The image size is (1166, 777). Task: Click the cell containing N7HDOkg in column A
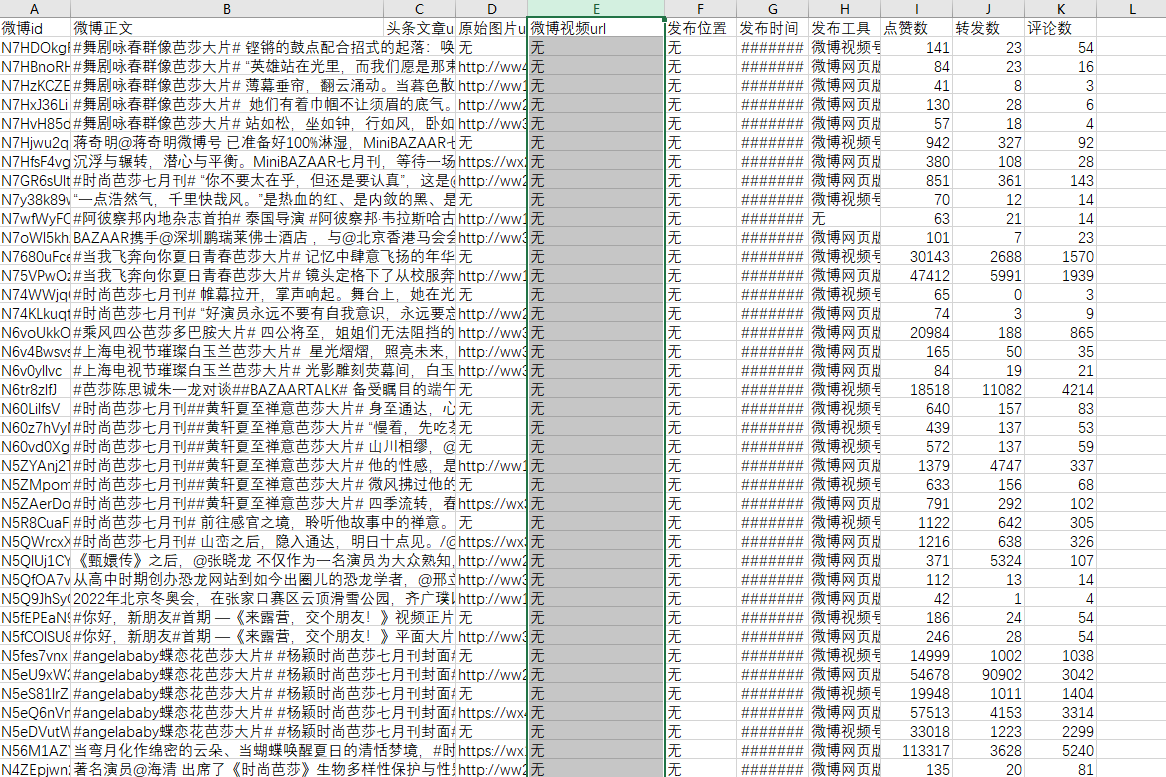pyautogui.click(x=34, y=47)
